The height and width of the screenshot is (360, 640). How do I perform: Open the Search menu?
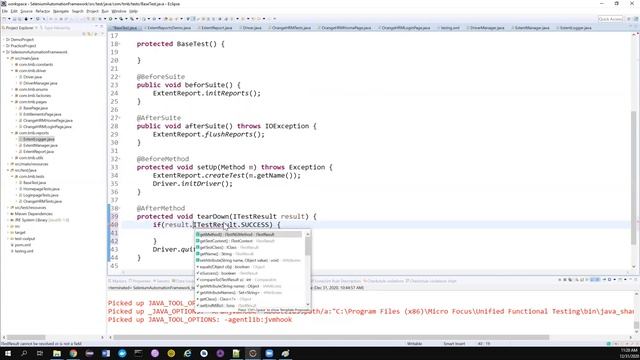[x=78, y=11]
